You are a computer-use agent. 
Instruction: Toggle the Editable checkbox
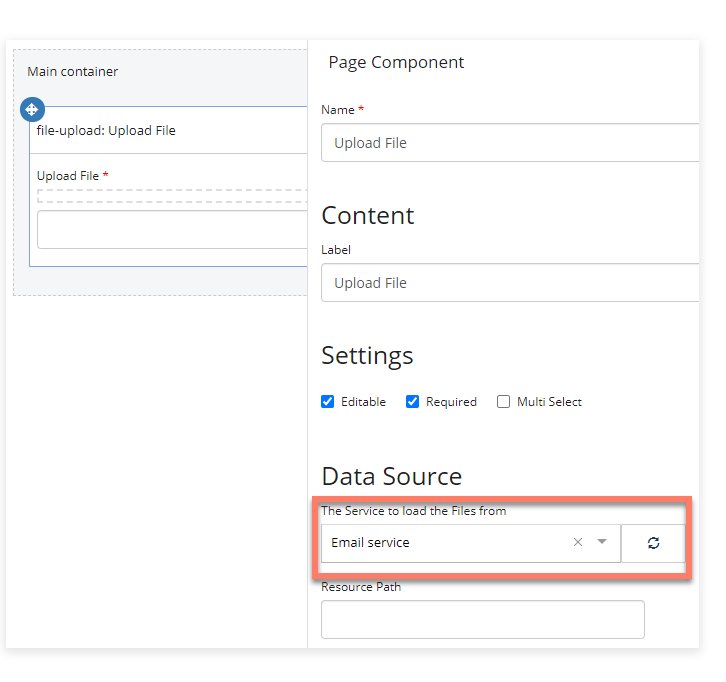pos(327,401)
